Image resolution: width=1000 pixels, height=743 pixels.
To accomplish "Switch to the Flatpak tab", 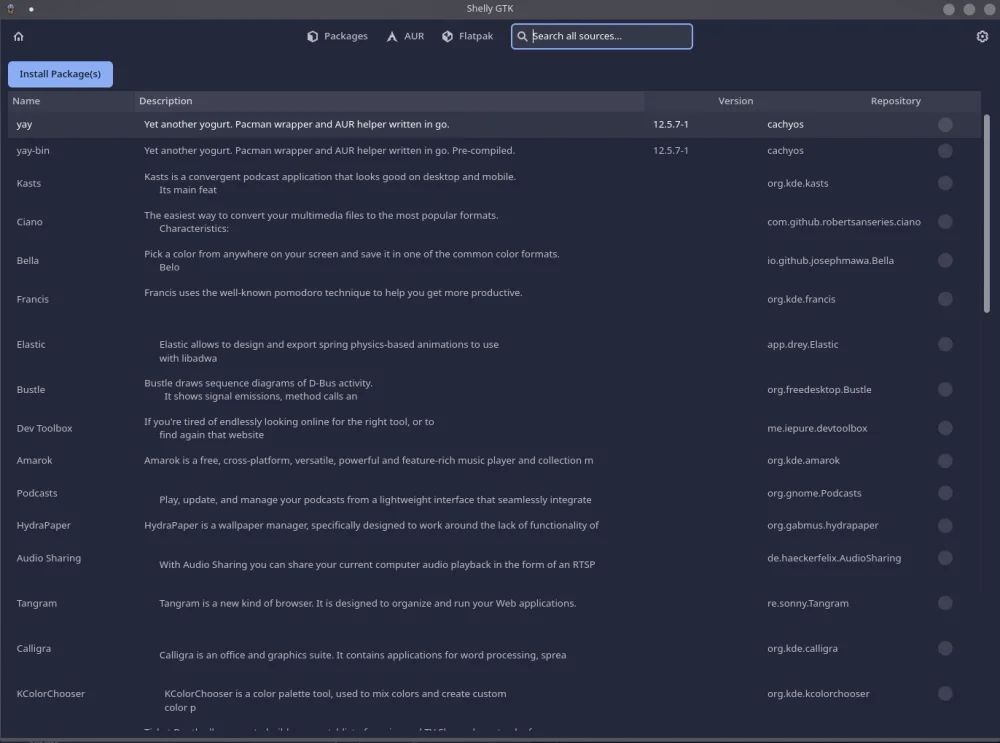I will (467, 36).
